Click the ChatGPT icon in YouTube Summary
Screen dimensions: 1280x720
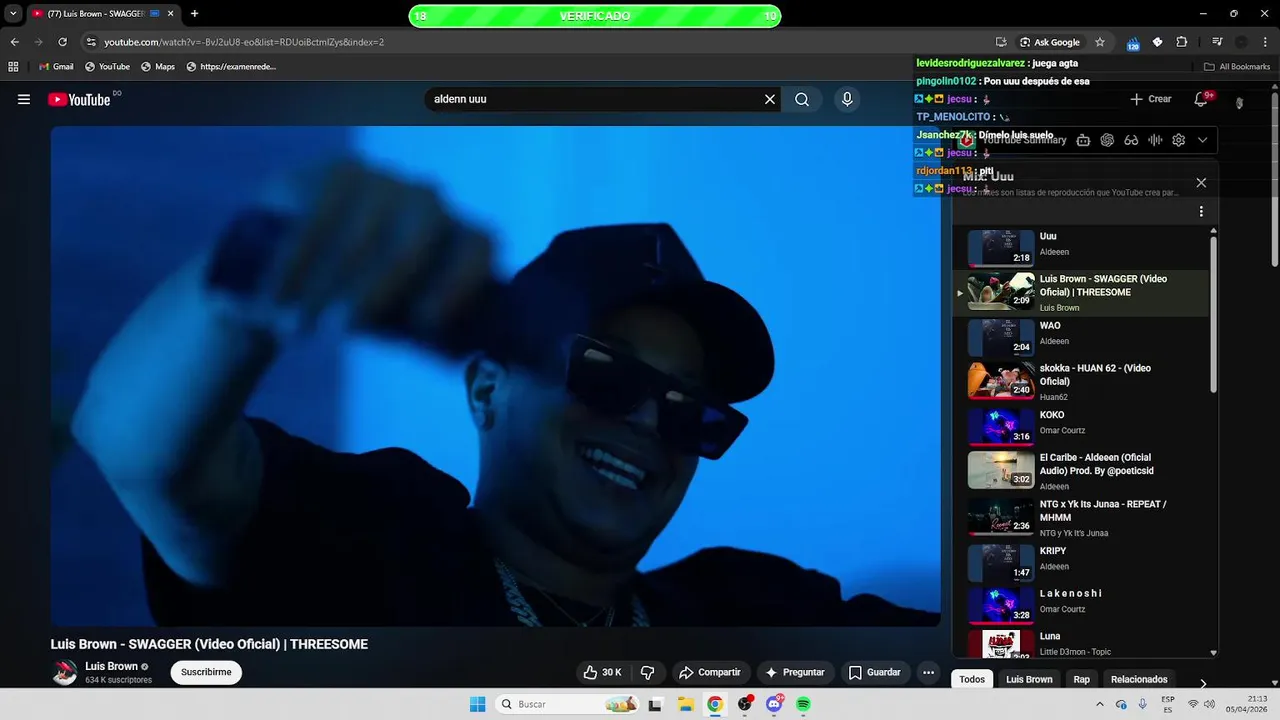click(1107, 140)
